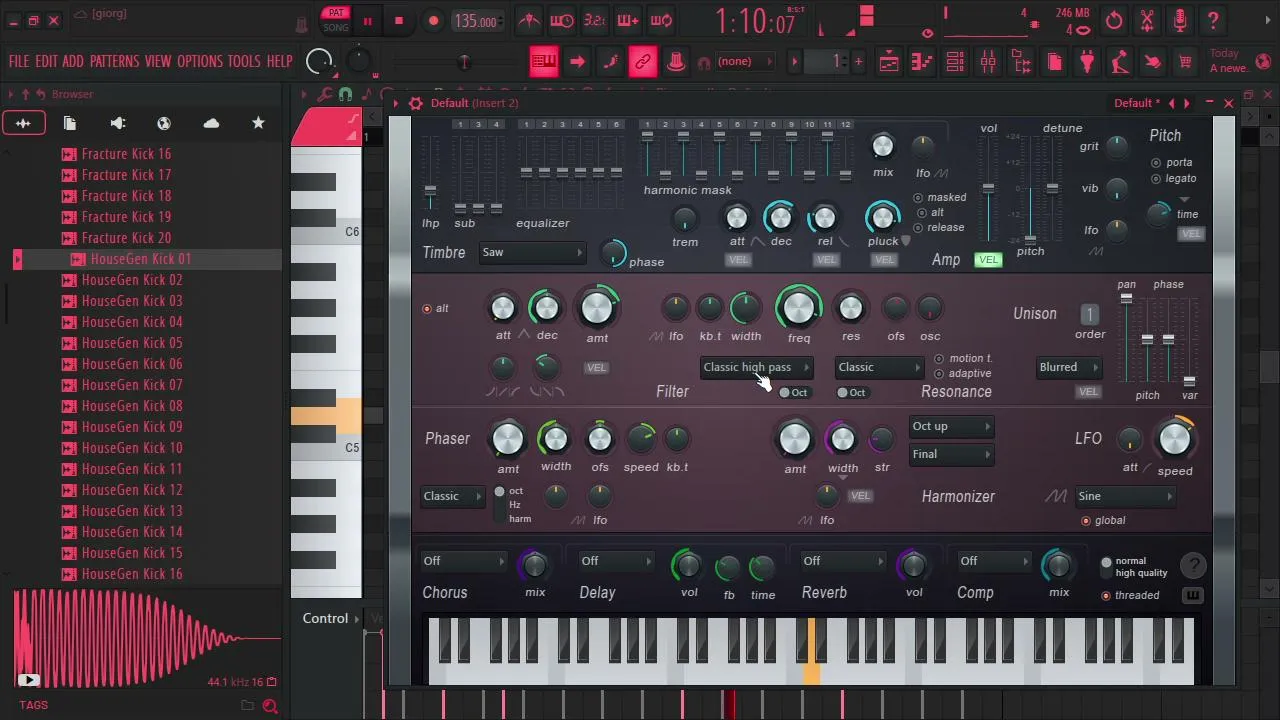Click the record button
The image size is (1280, 720).
click(x=433, y=21)
